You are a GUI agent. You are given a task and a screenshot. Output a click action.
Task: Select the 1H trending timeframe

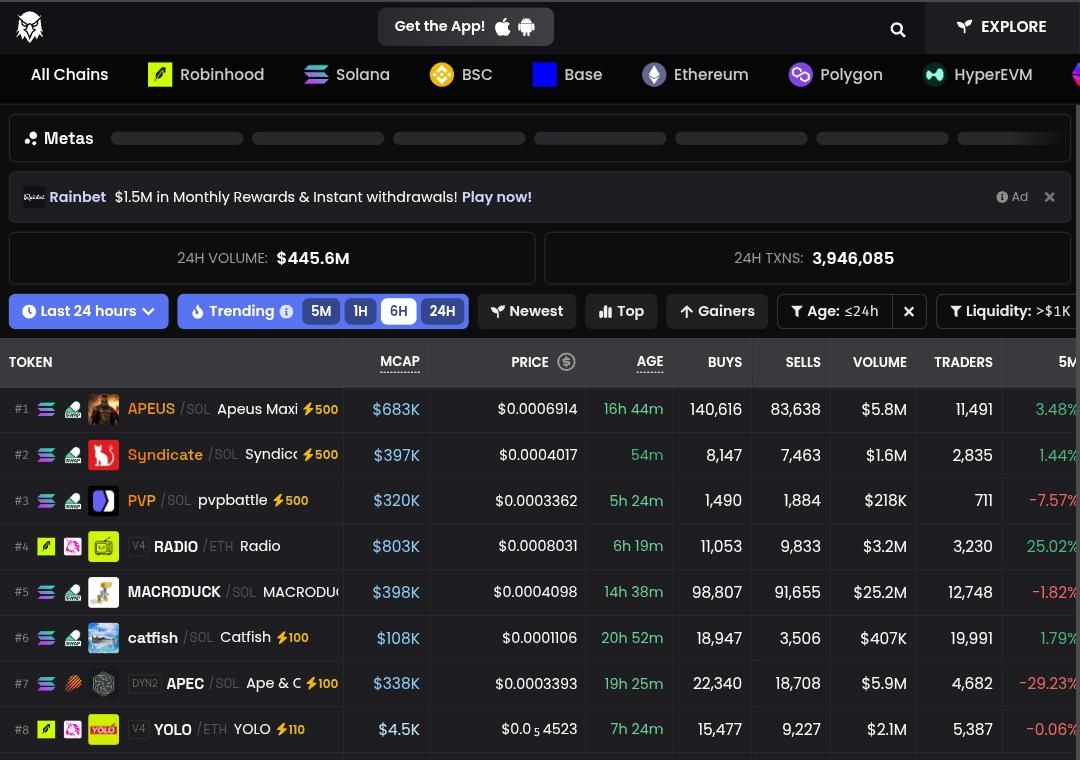click(x=360, y=311)
